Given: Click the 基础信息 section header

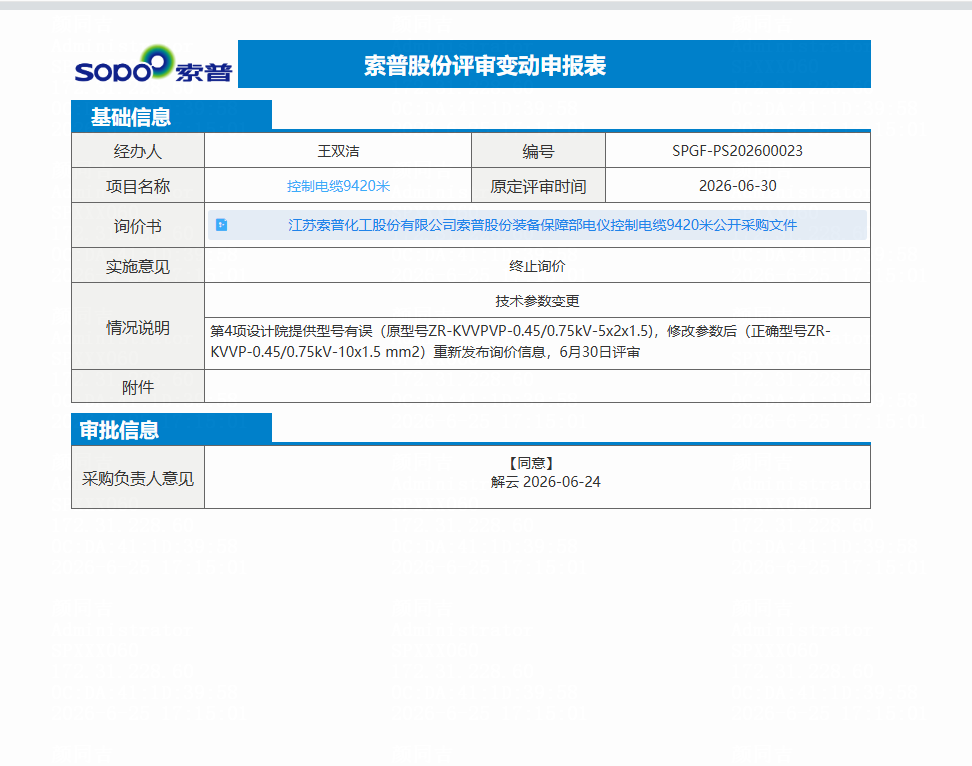Looking at the screenshot, I should click(x=171, y=116).
